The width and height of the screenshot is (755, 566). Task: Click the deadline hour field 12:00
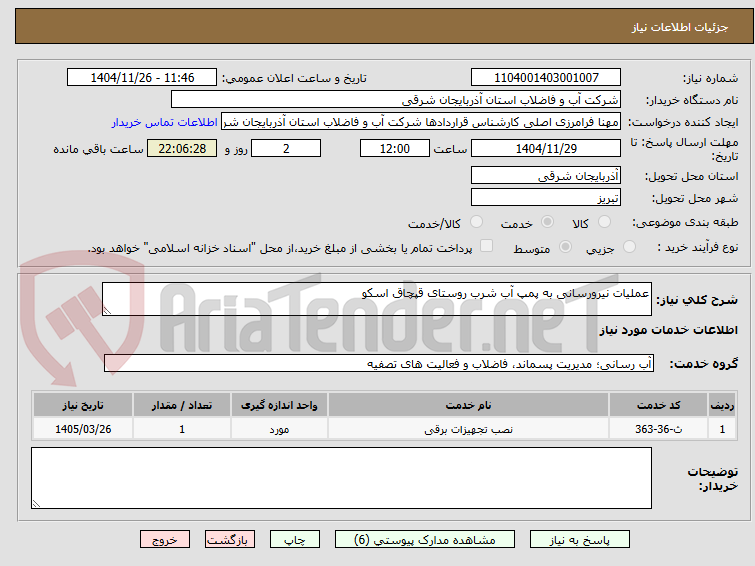(395, 148)
